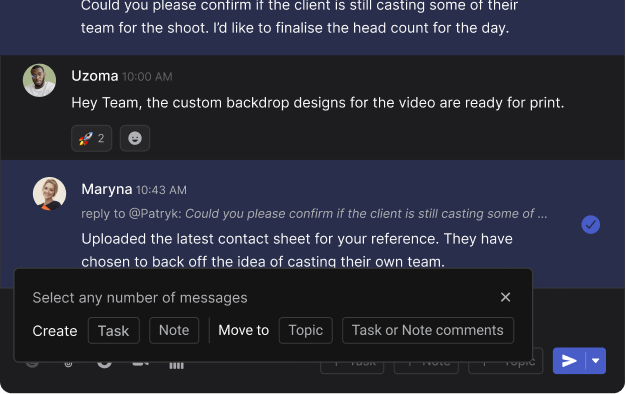Create a Task from selected messages
The width and height of the screenshot is (626, 394).
(x=114, y=331)
